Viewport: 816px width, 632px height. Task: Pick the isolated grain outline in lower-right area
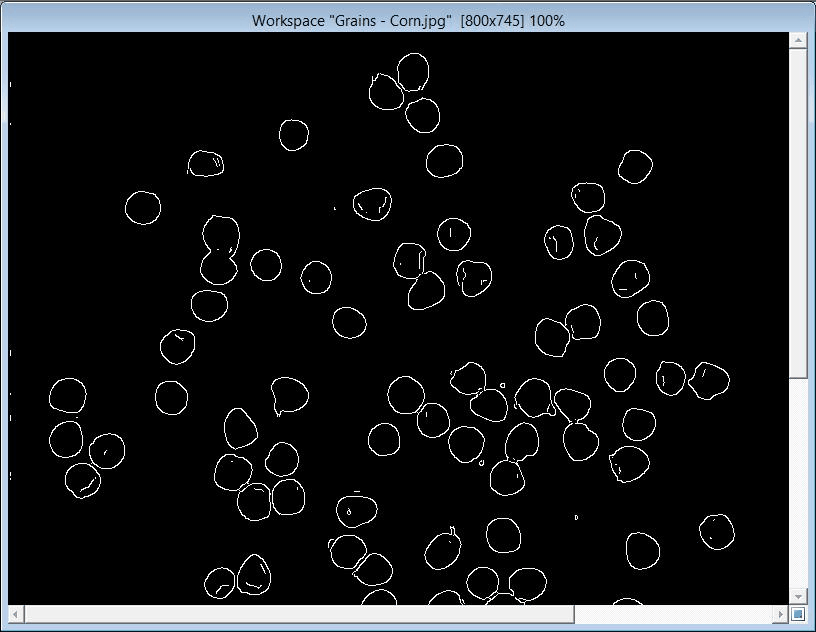tap(716, 531)
